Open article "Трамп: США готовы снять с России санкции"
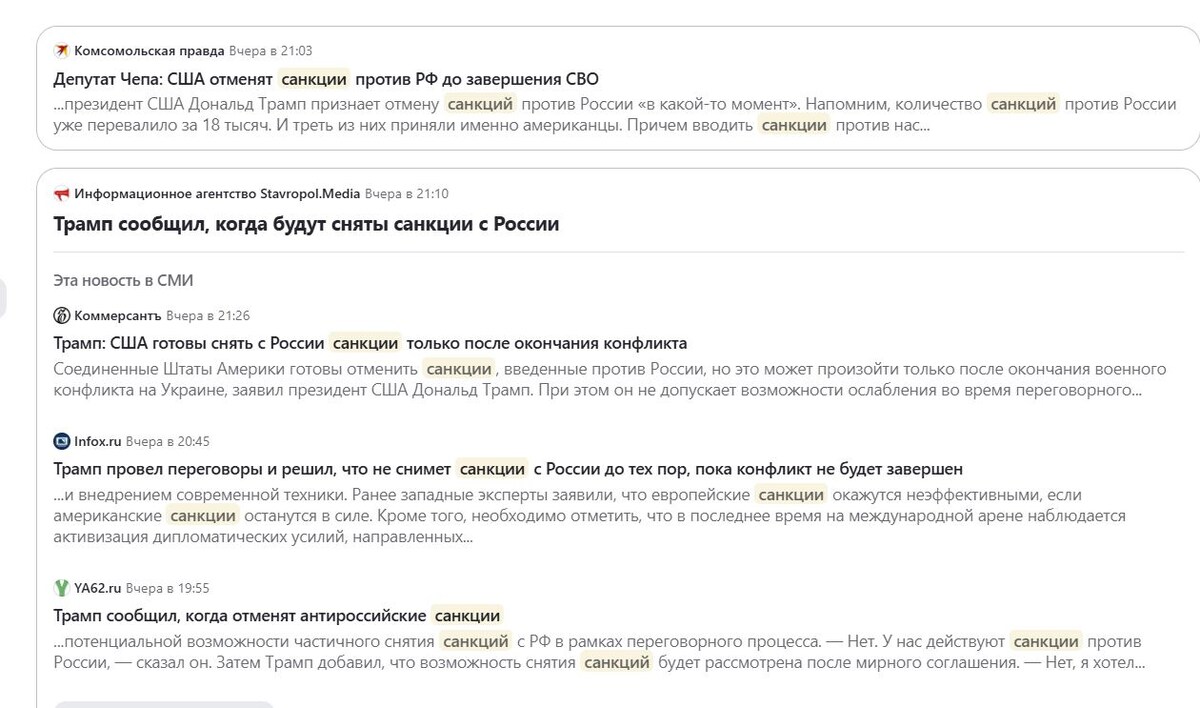 (x=370, y=343)
